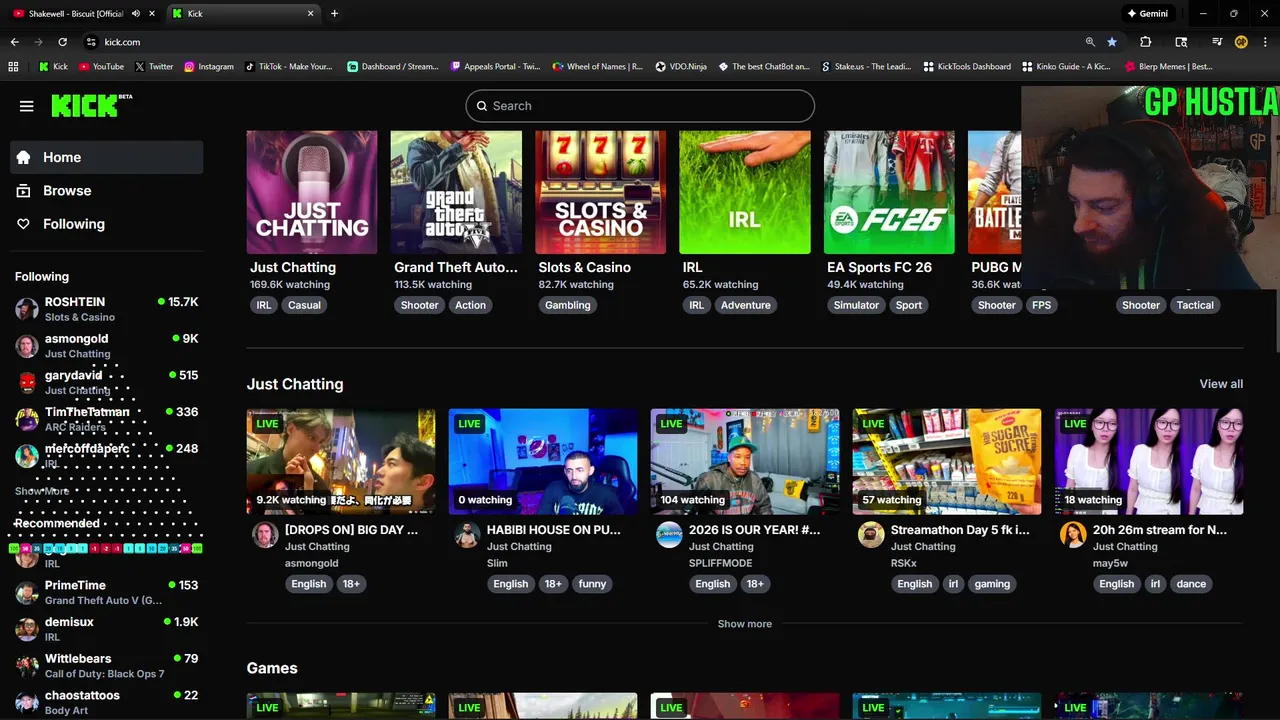Click the dance tag on may5w stream

tap(1191, 584)
